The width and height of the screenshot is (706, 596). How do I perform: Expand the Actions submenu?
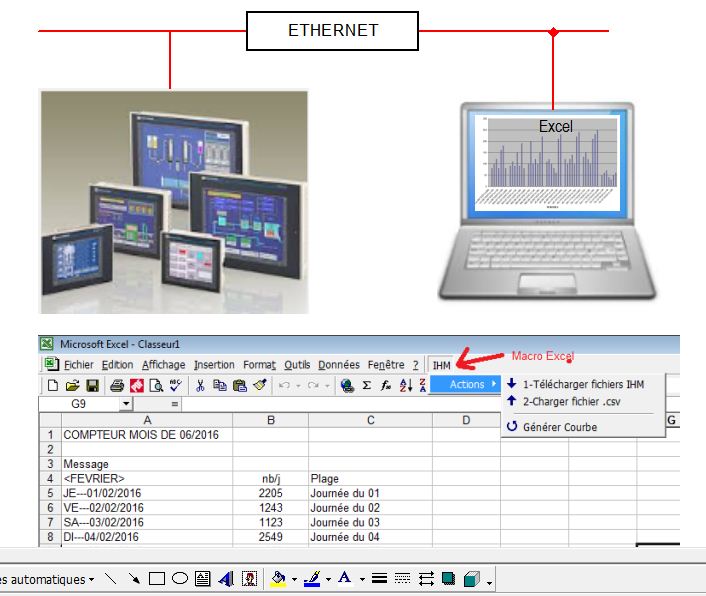tap(465, 384)
